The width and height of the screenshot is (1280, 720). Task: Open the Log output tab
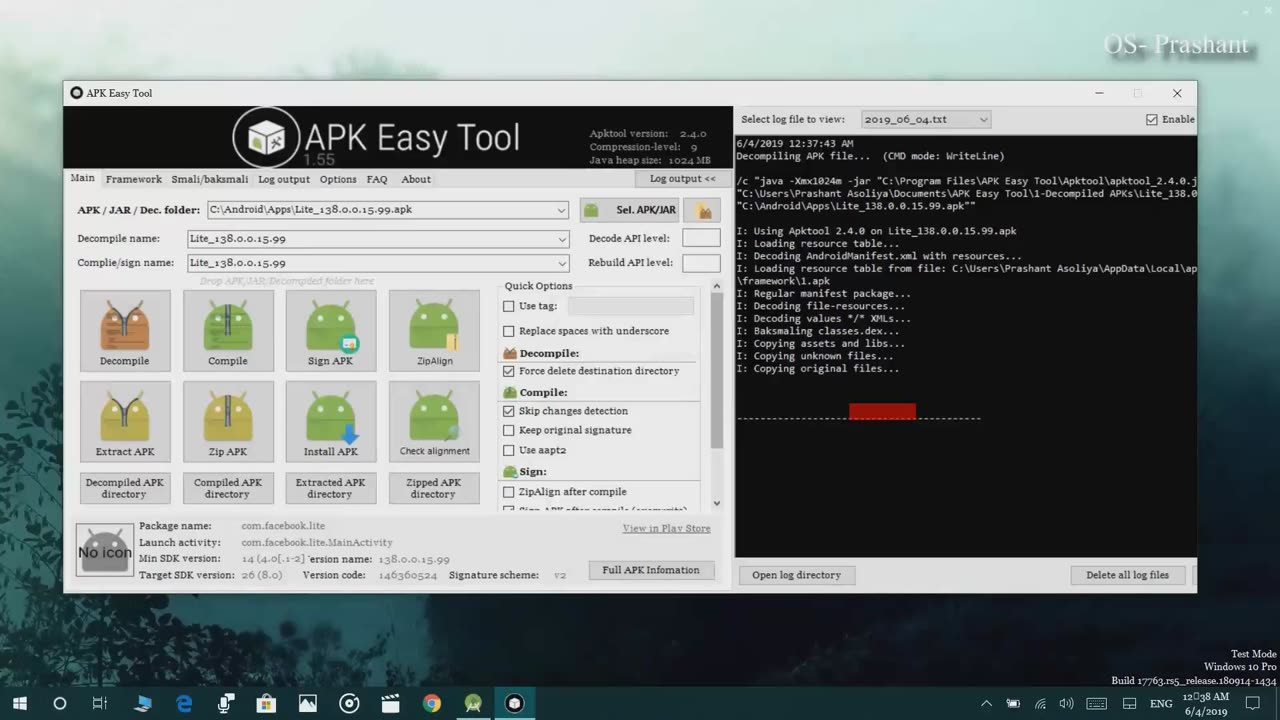(284, 179)
